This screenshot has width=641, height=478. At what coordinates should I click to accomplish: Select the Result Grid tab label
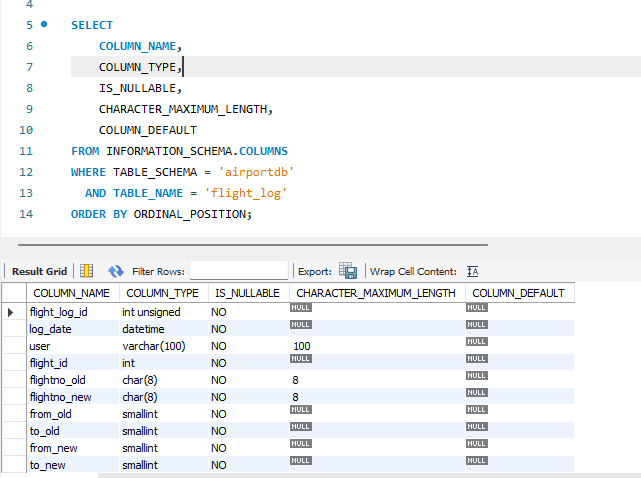pyautogui.click(x=39, y=271)
